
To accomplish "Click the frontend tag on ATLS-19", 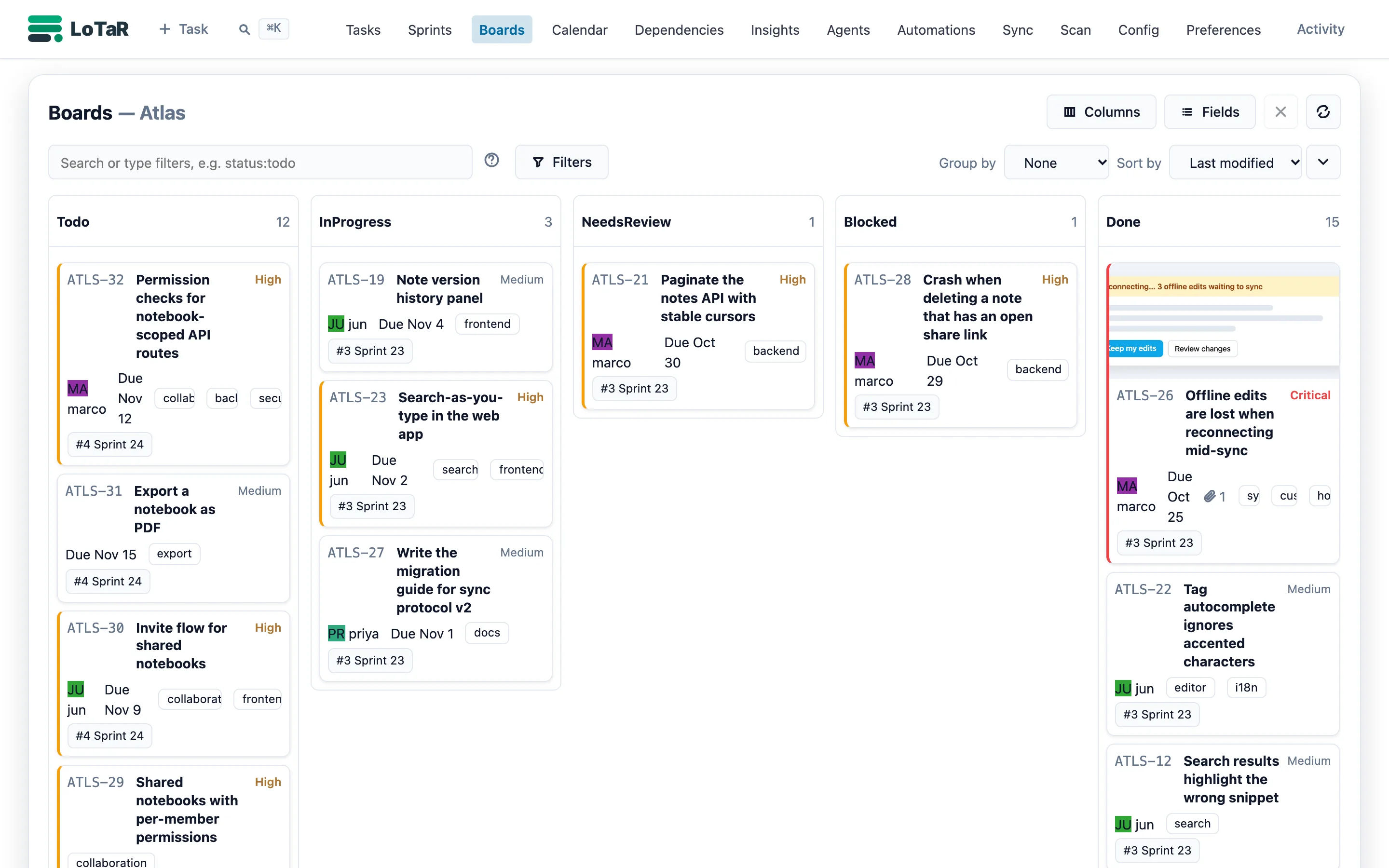I will coord(487,324).
